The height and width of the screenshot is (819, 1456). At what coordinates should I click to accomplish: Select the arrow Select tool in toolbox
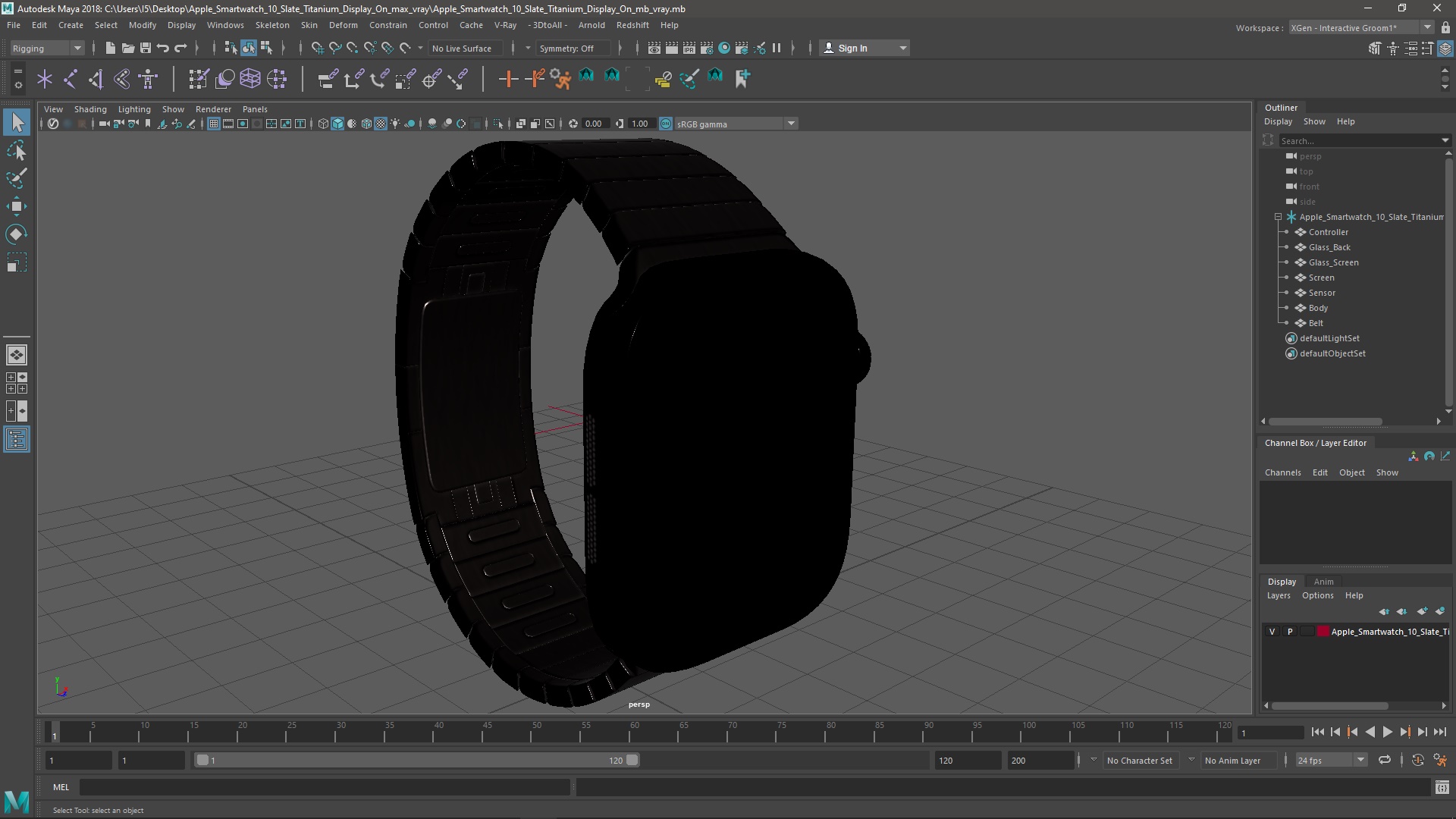(17, 122)
